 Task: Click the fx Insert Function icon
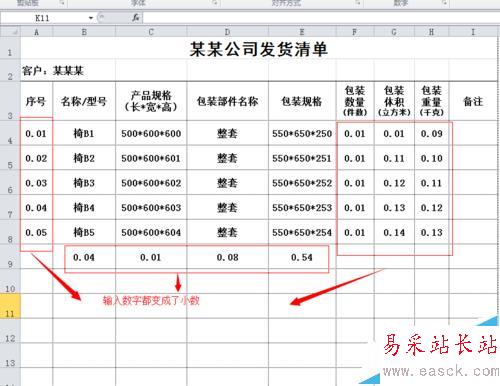point(136,17)
